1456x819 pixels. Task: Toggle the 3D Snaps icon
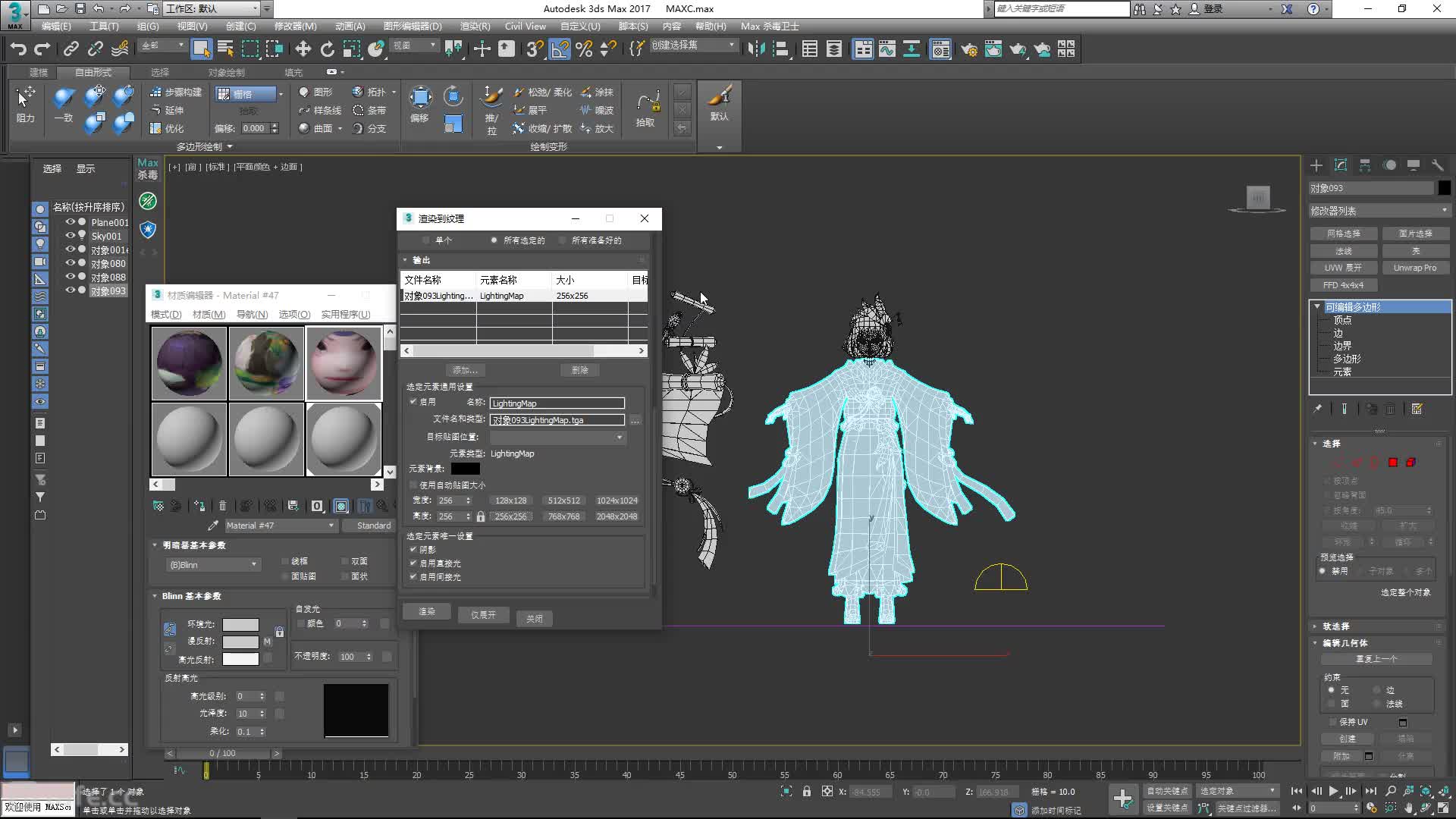tap(534, 49)
